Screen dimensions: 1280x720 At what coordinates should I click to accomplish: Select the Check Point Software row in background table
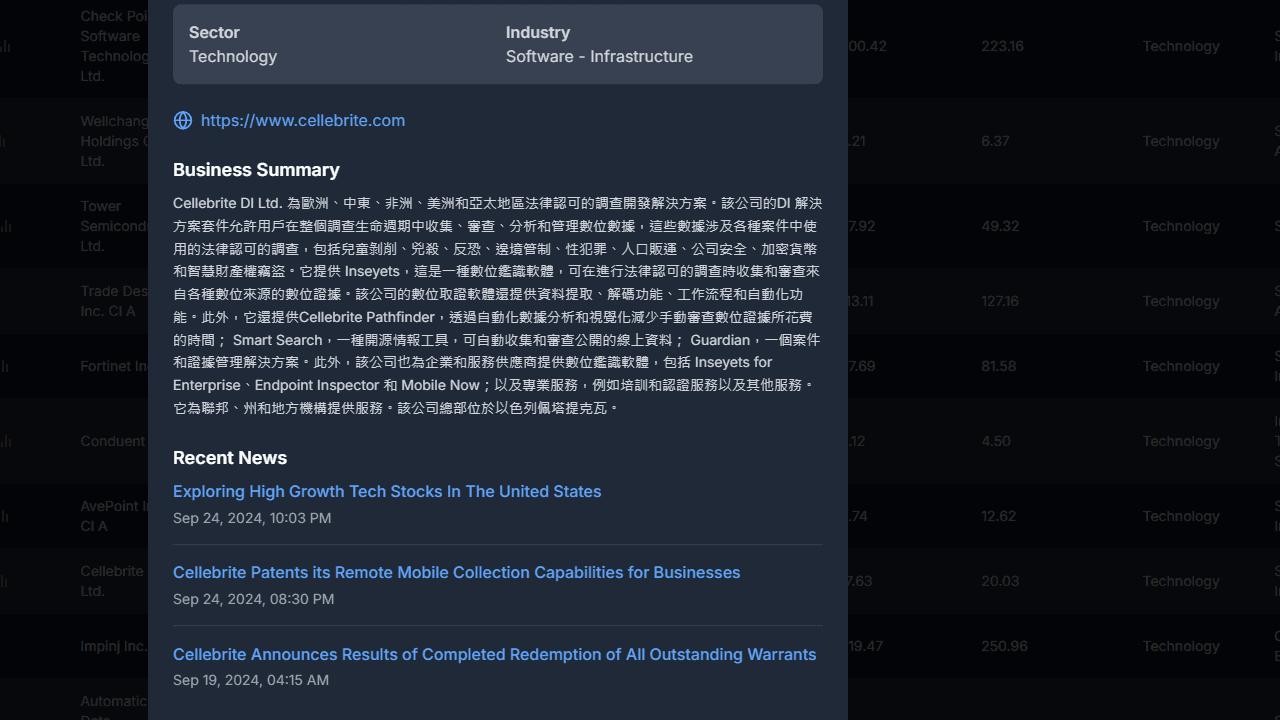tap(640, 46)
